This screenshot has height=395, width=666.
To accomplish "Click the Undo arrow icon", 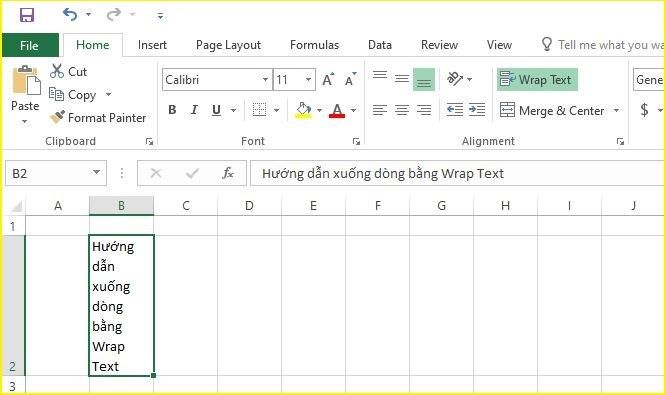I will [70, 15].
